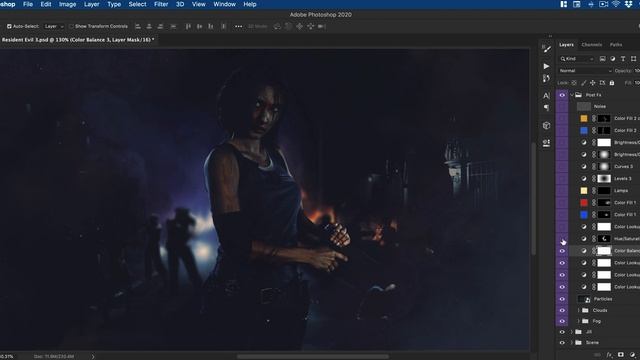The width and height of the screenshot is (640, 360).
Task: Expand the Clouds group arrow
Action: [578, 311]
